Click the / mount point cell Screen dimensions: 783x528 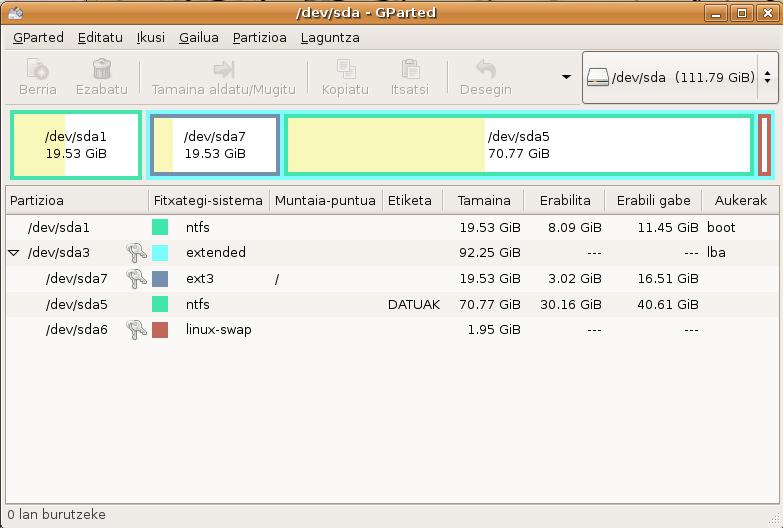point(277,278)
